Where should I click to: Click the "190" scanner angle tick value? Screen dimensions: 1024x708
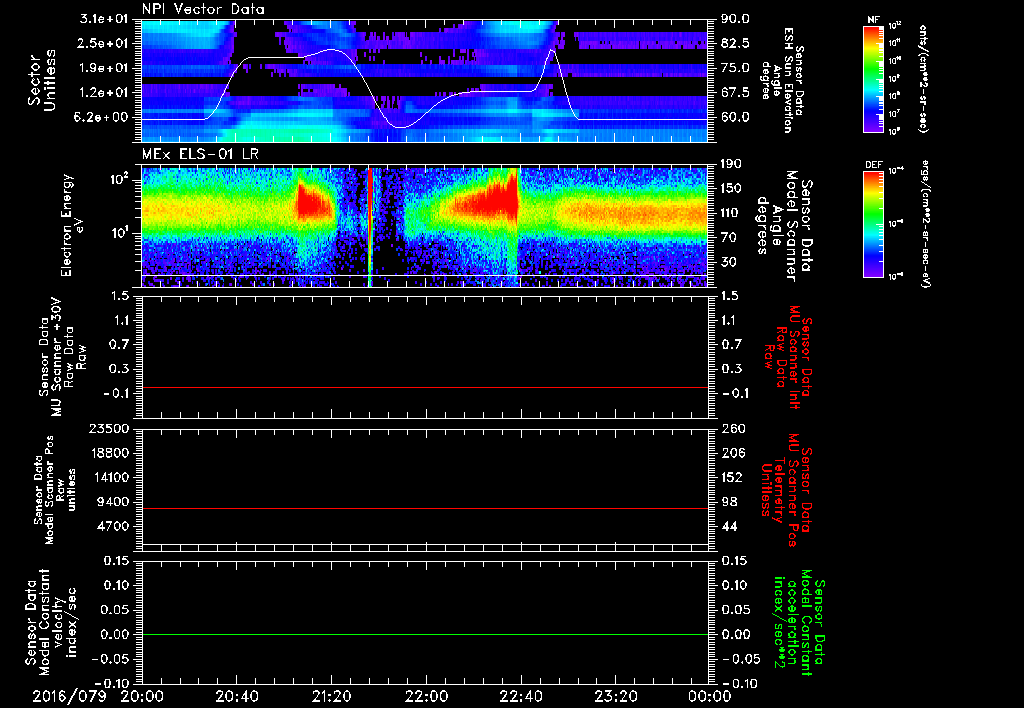[x=731, y=164]
